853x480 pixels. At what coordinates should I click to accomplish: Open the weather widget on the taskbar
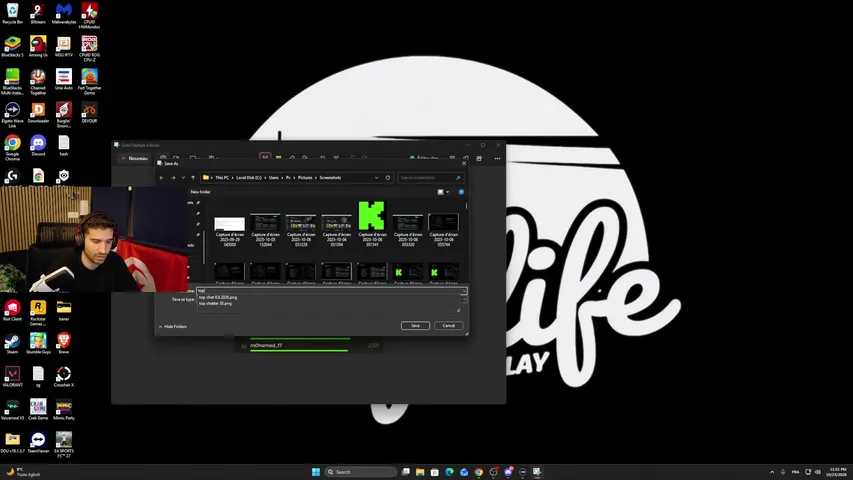tap(23, 472)
